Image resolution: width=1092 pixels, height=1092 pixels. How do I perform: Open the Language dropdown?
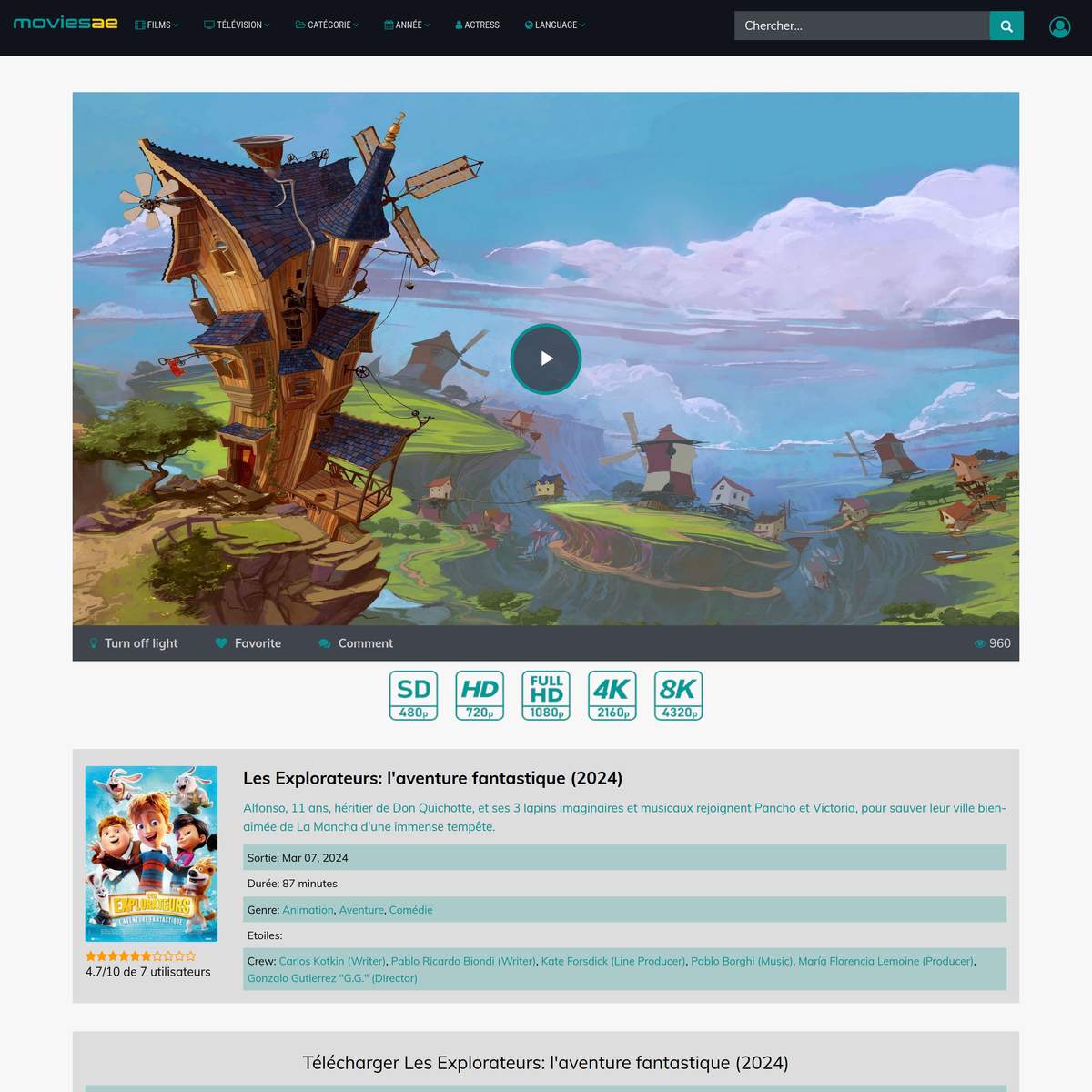pos(555,25)
